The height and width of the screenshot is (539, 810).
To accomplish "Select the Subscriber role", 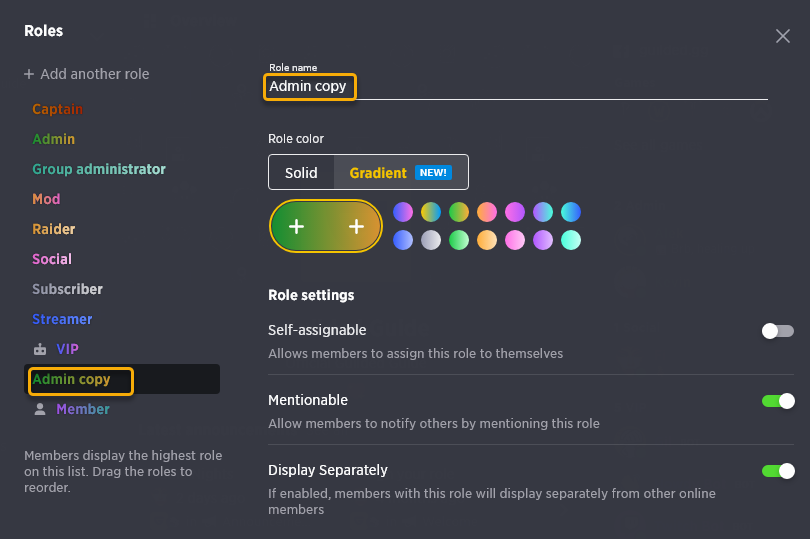I will pos(67,289).
